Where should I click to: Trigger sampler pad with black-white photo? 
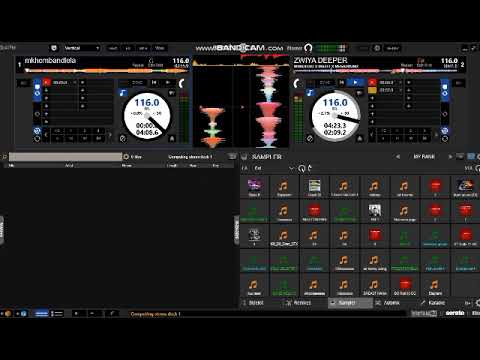[374, 212]
